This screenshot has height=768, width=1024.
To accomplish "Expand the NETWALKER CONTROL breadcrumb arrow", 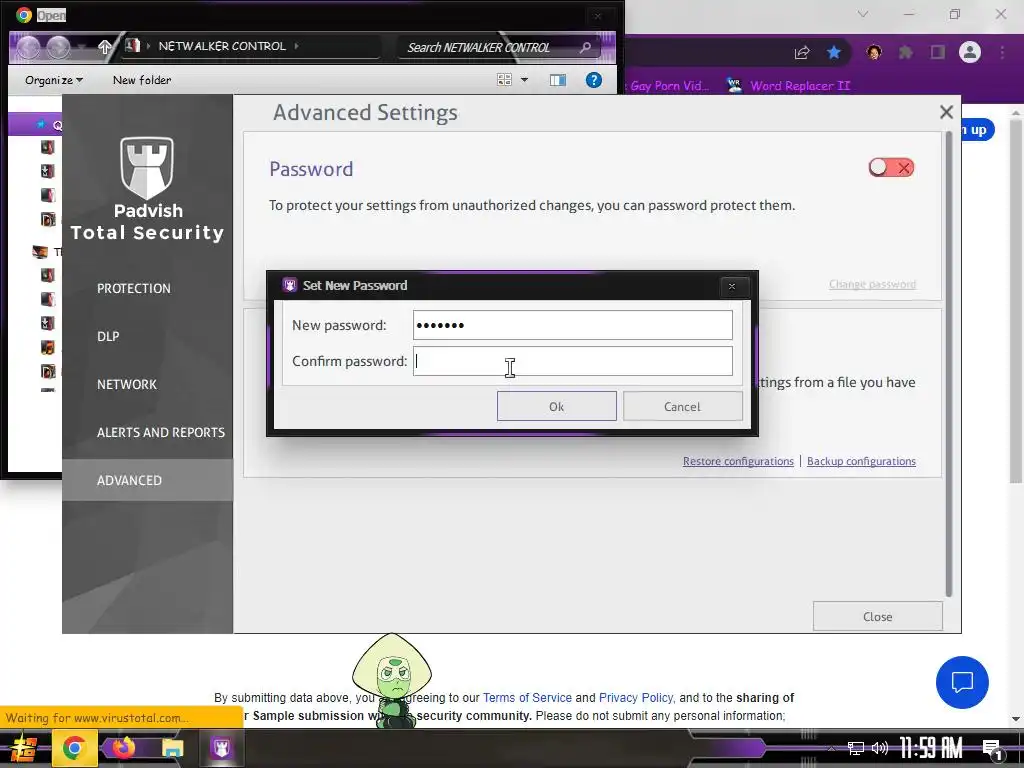I will pyautogui.click(x=296, y=46).
